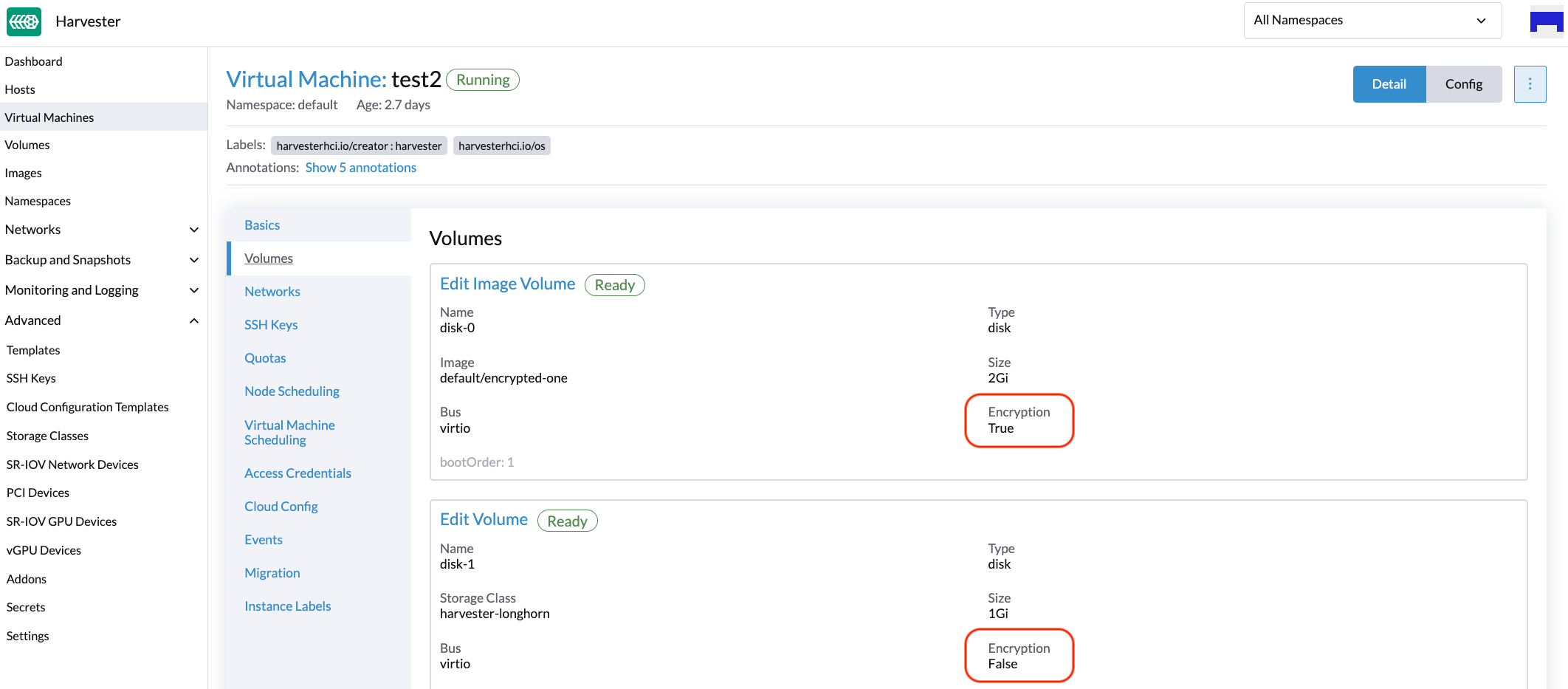The height and width of the screenshot is (689, 1568).
Task: Switch to the Config view
Action: tap(1463, 84)
